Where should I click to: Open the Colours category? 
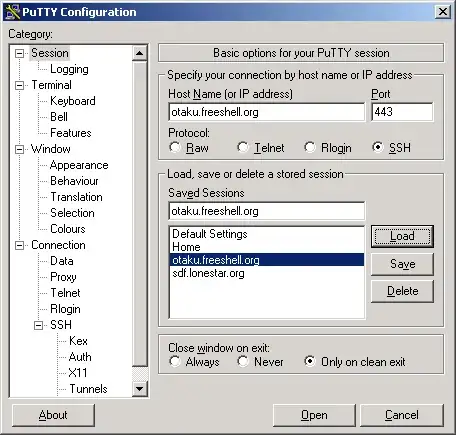[x=68, y=229]
